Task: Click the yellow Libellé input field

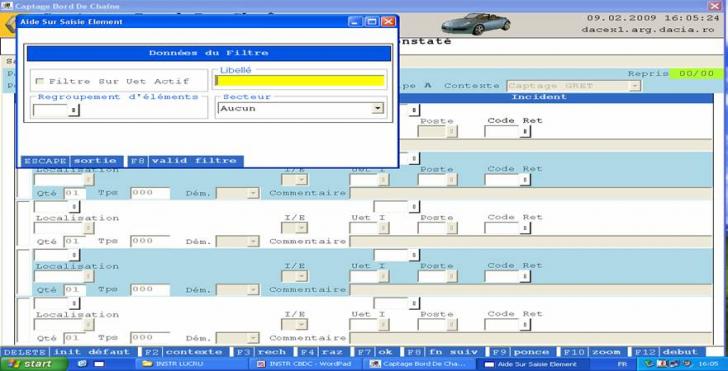Action: 299,81
